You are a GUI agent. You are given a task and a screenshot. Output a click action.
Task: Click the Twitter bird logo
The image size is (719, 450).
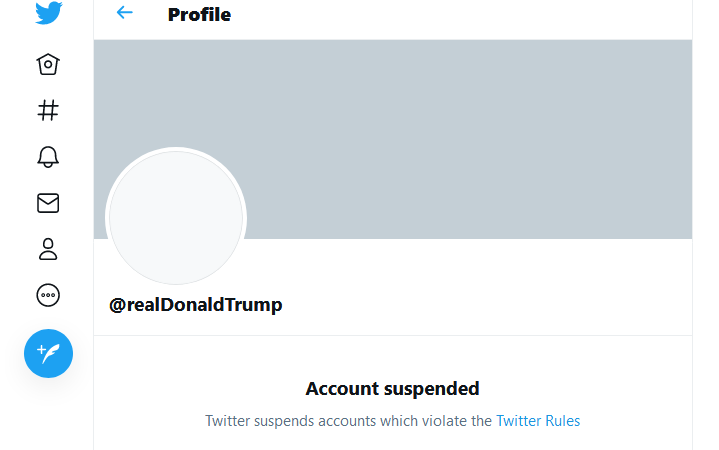pyautogui.click(x=48, y=13)
